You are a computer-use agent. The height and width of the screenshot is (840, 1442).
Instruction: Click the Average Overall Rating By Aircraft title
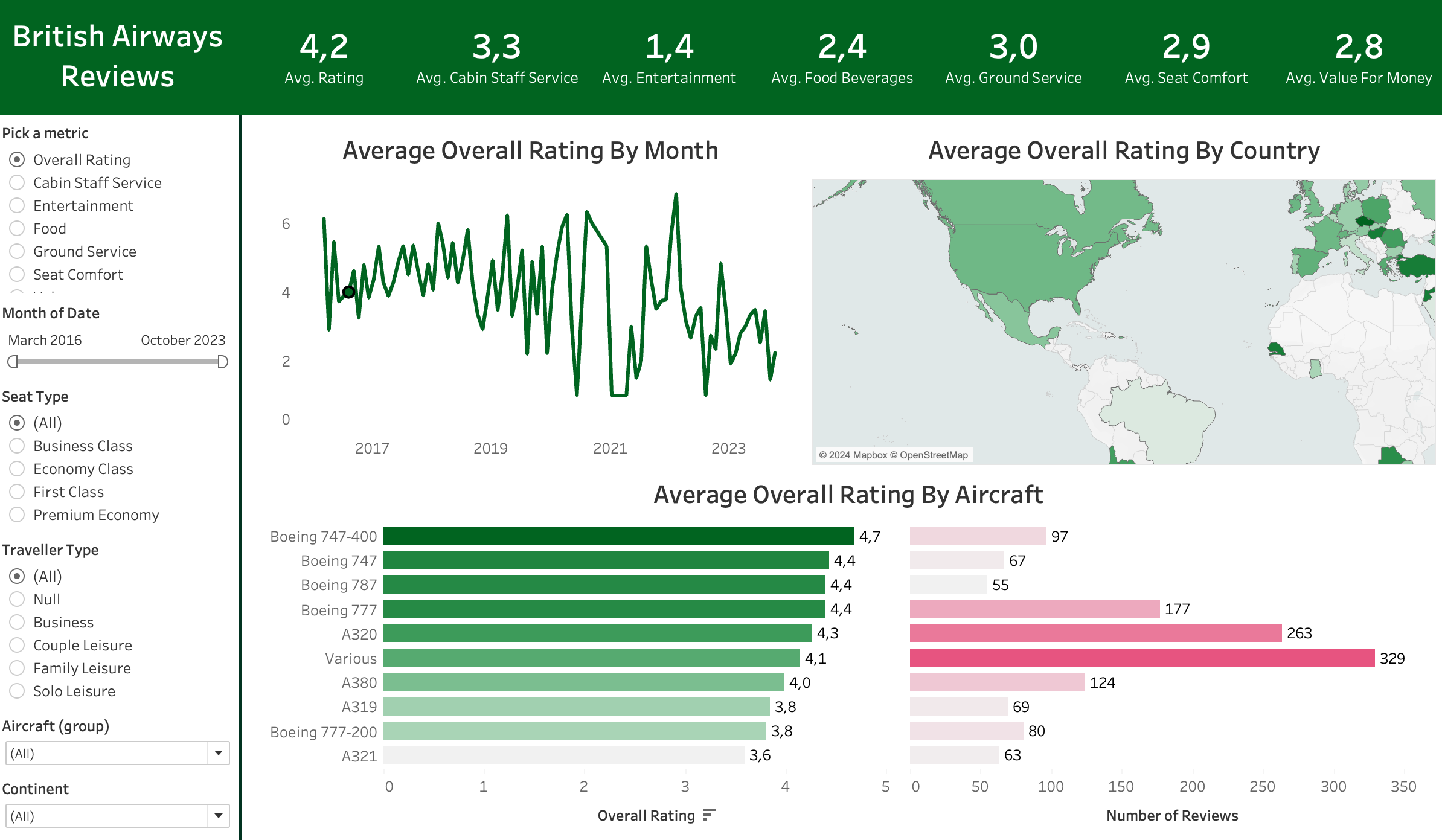(x=848, y=495)
